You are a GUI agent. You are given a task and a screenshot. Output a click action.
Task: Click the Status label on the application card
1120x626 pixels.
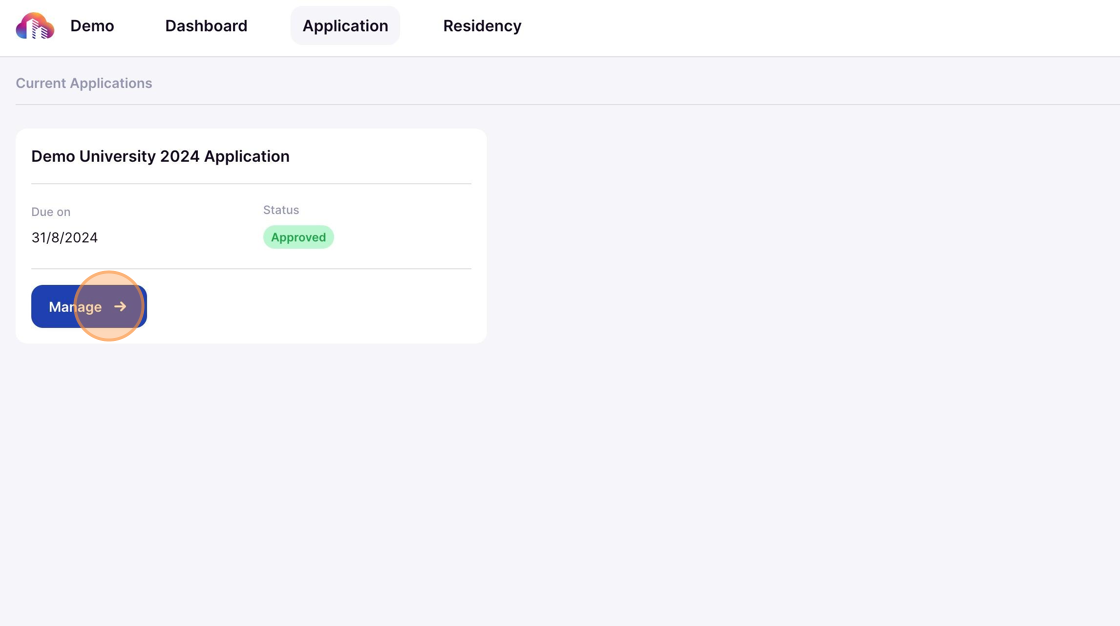coord(281,210)
